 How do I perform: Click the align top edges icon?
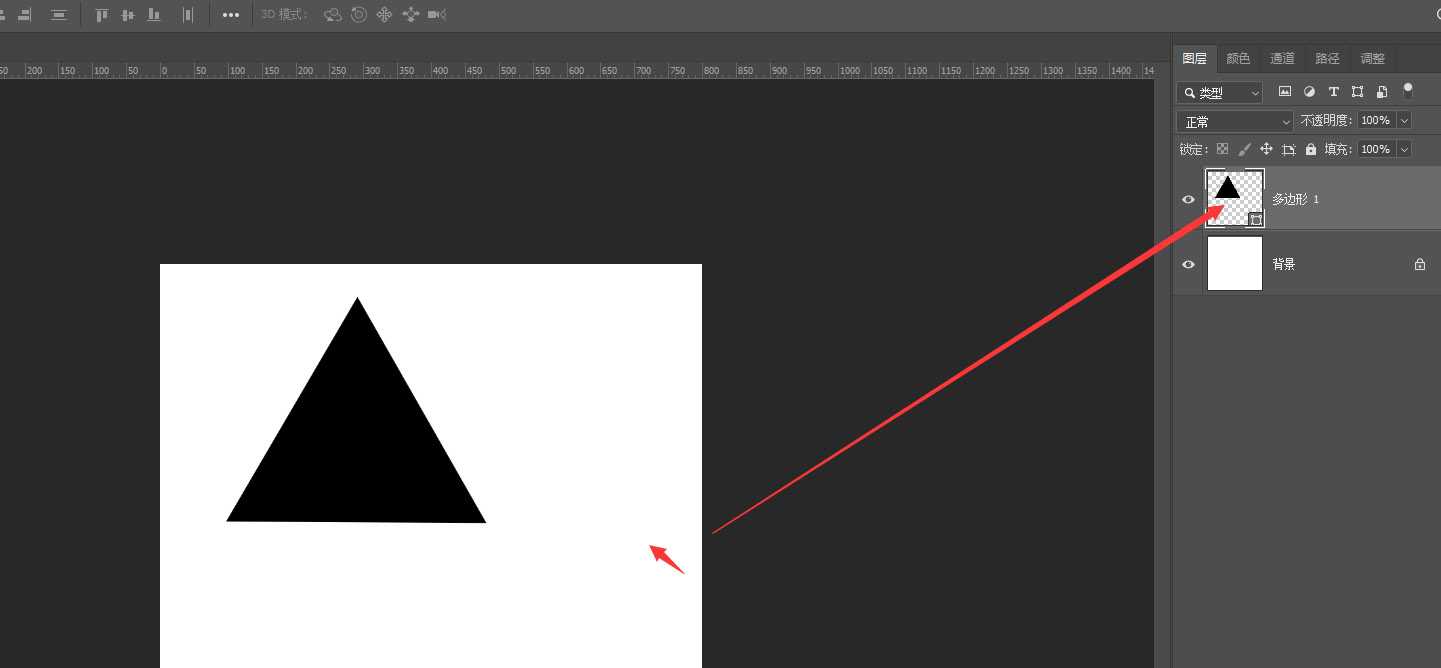pyautogui.click(x=101, y=15)
